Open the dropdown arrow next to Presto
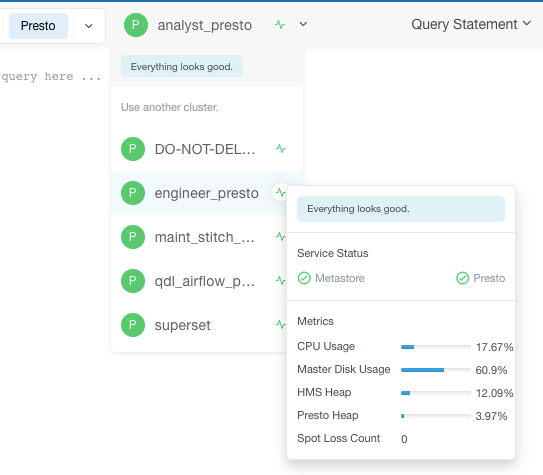Viewport: 543px width, 475px height. [x=89, y=26]
